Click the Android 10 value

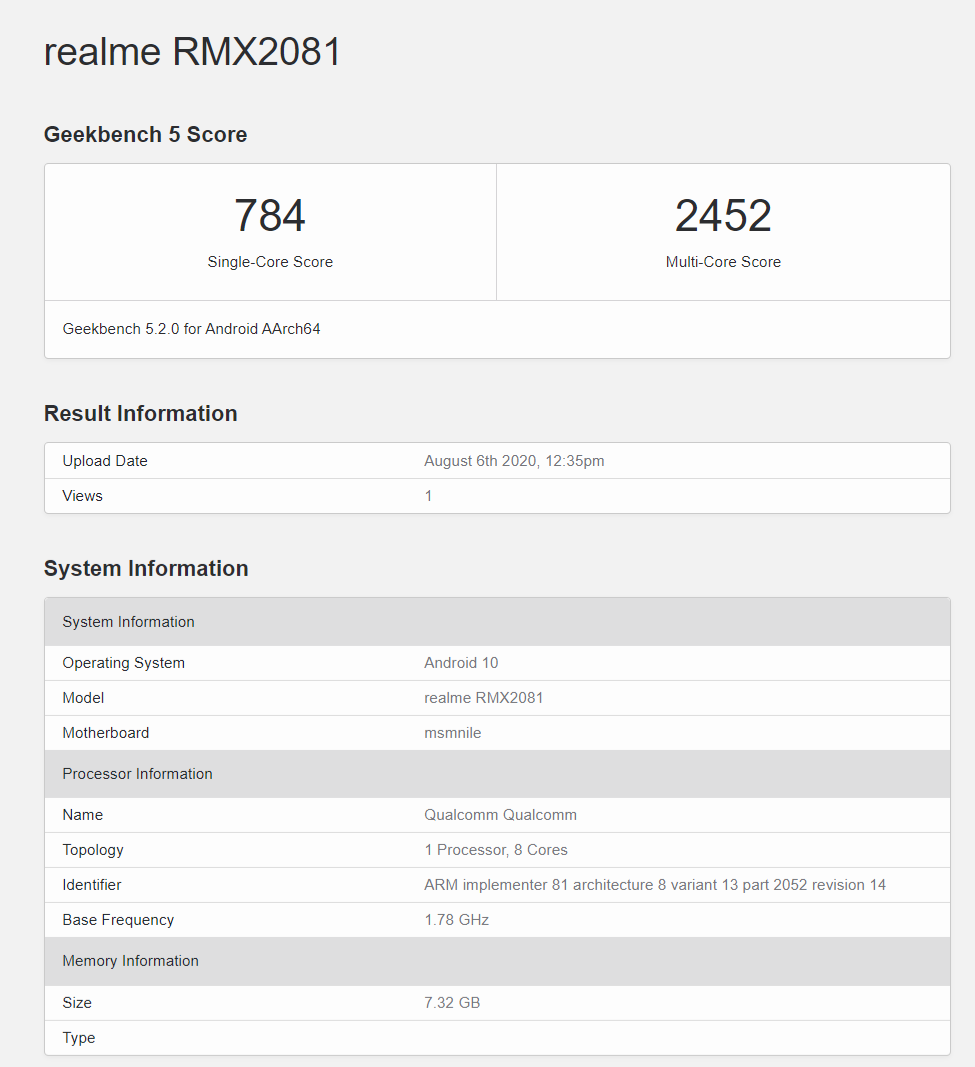(x=460, y=662)
